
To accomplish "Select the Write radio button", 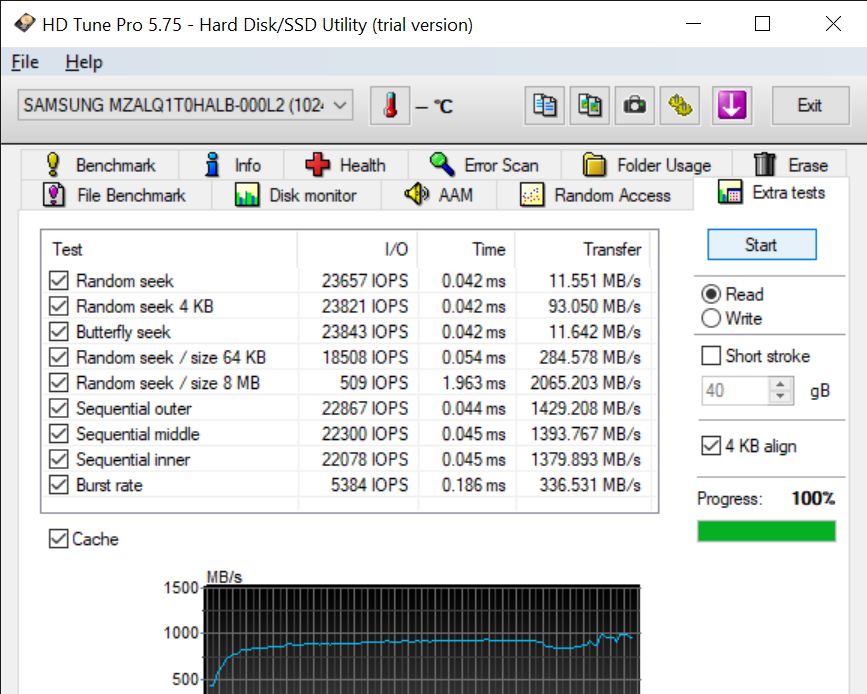I will tap(711, 319).
